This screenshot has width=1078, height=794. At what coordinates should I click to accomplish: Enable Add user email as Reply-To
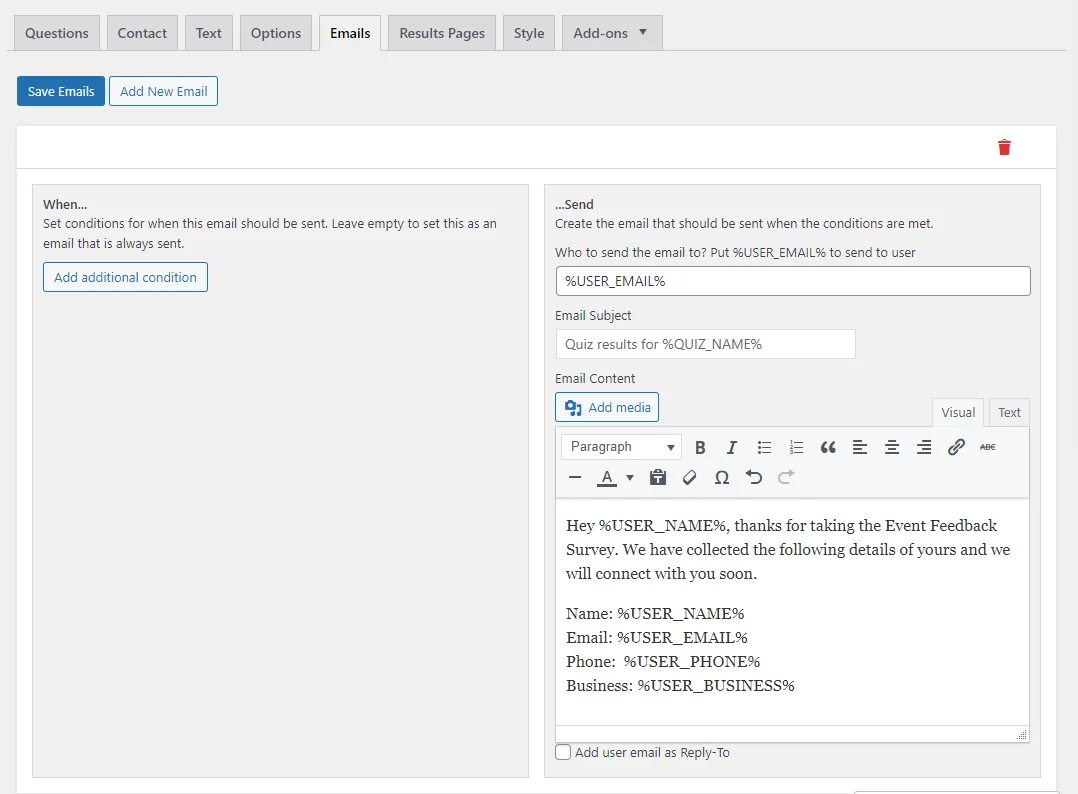coord(563,752)
